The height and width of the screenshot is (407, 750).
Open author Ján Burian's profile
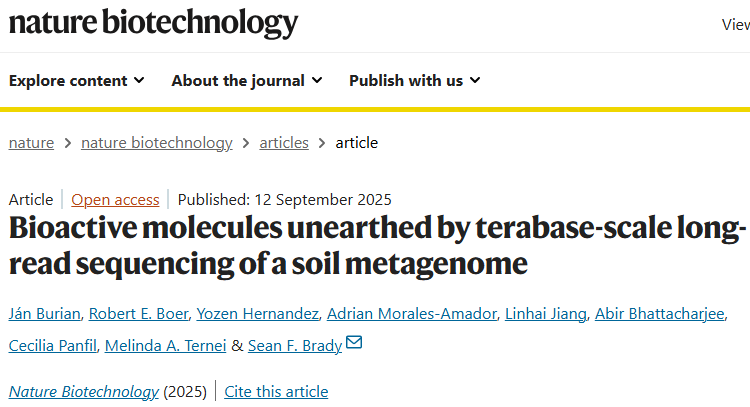42,314
